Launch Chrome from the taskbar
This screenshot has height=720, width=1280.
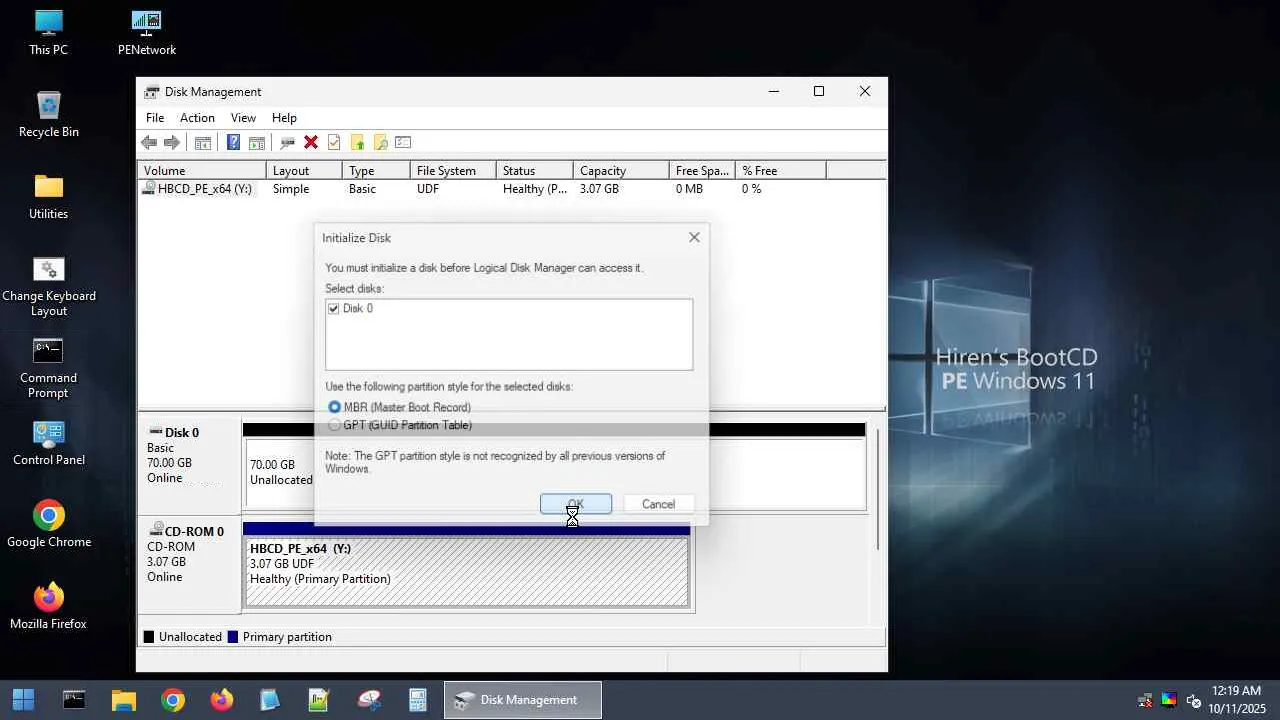point(173,700)
